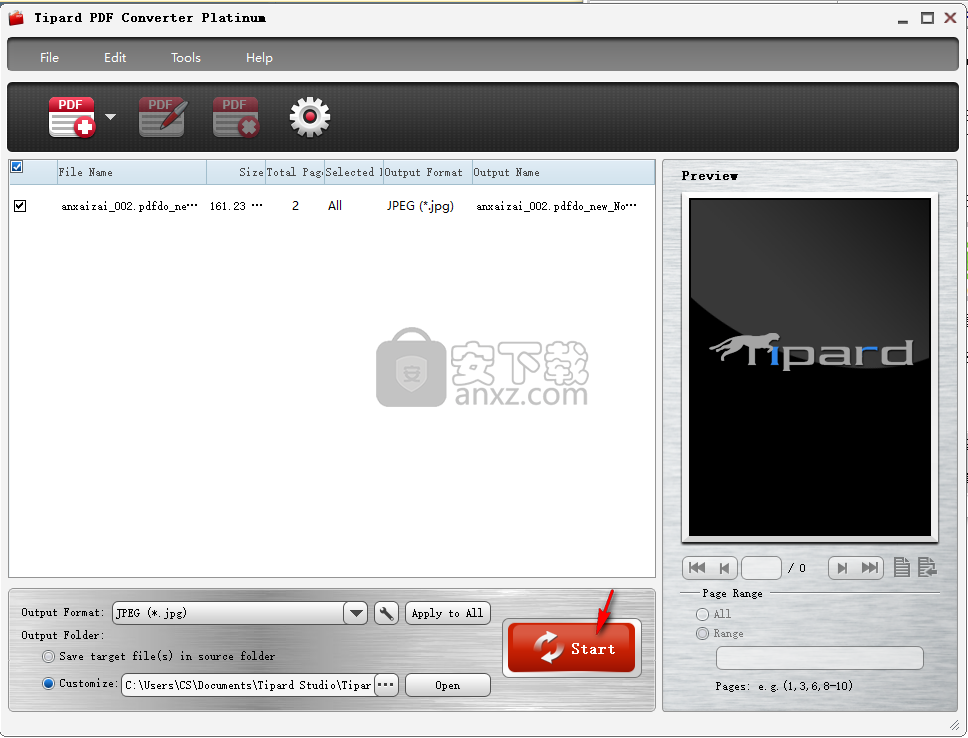
Task: Close the Tipard PDF Converter window
Action: coord(951,18)
